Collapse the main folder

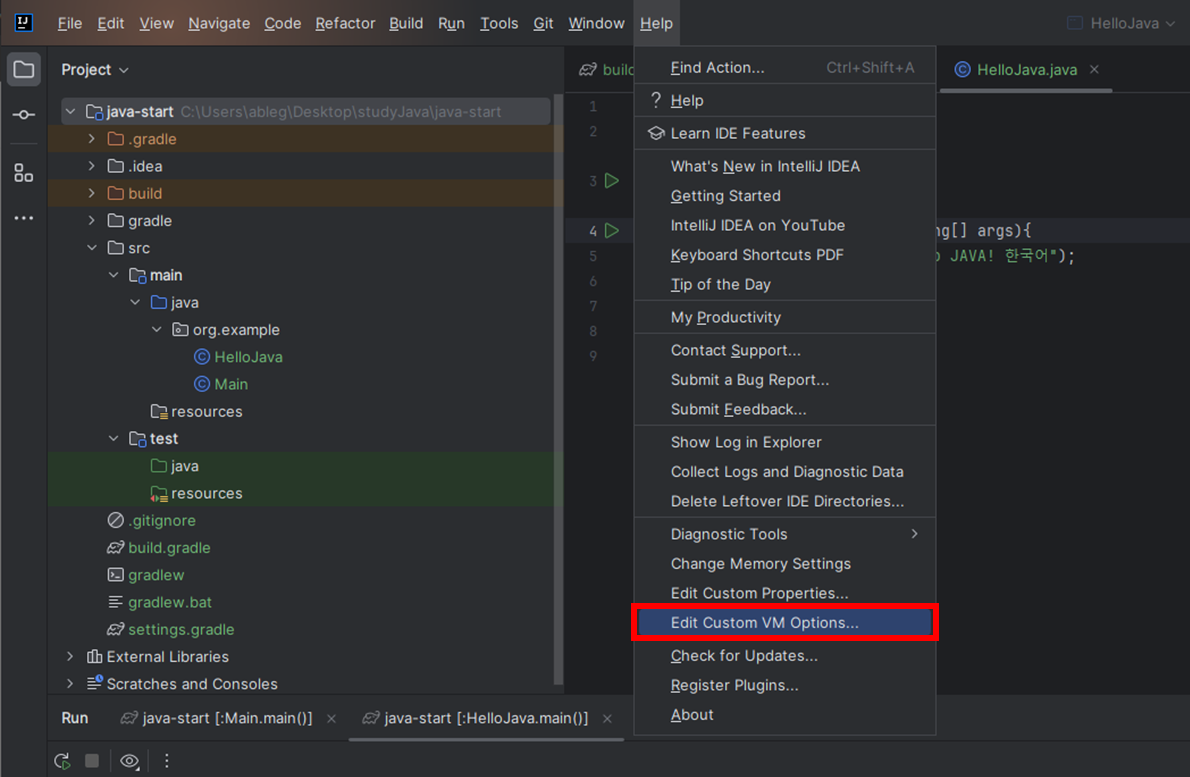113,275
